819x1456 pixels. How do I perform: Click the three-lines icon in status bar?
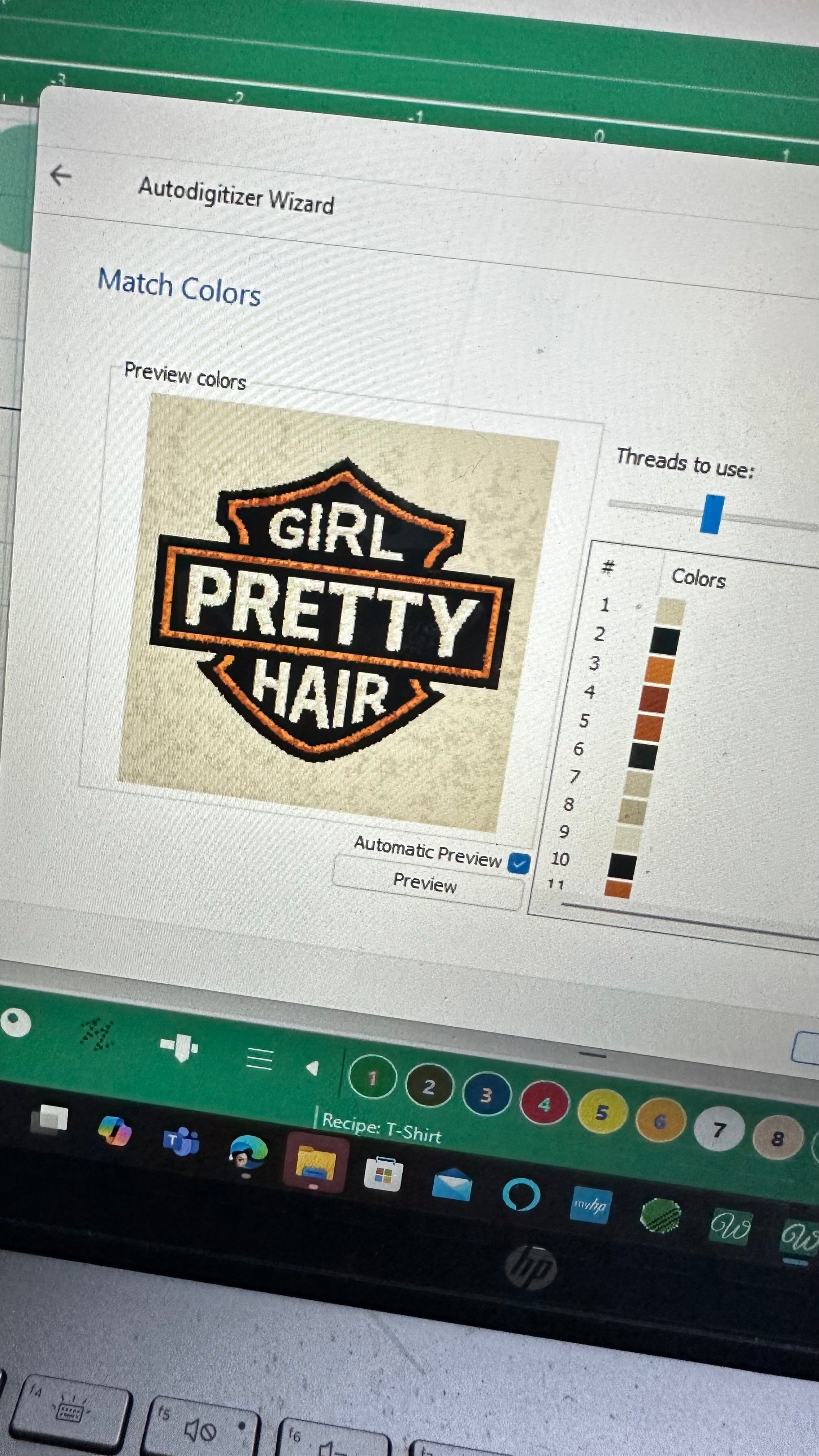259,1059
